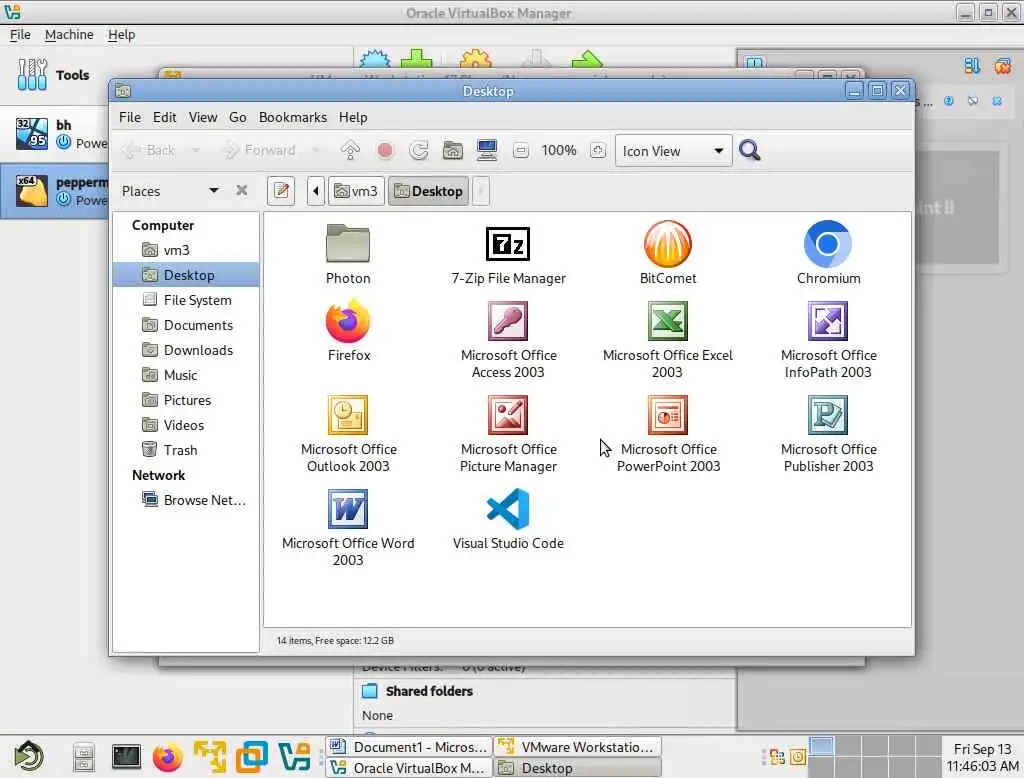Open Computer location toolbar icon
The height and width of the screenshot is (778, 1024).
click(487, 151)
